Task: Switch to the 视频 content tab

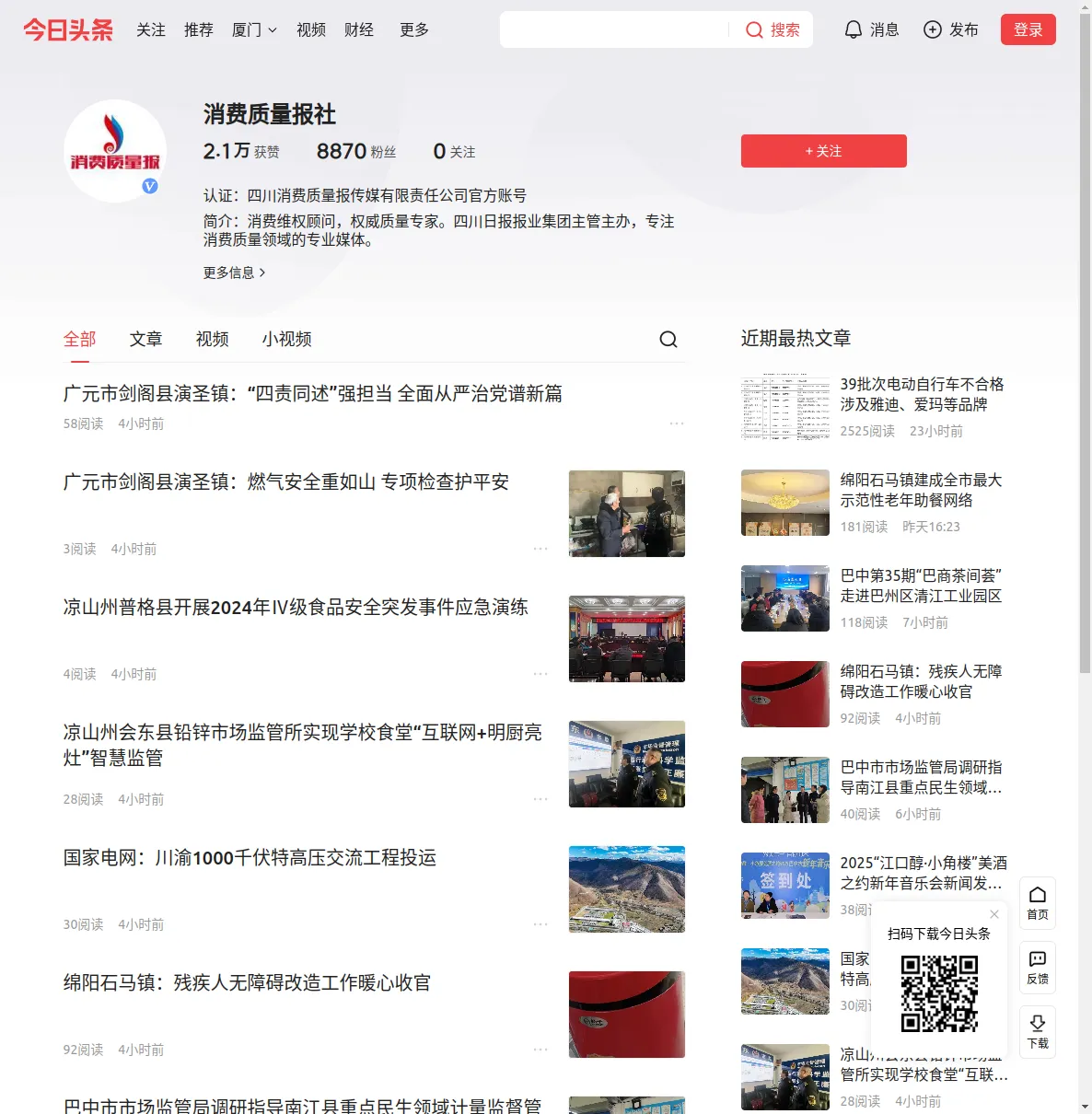Action: 213,339
